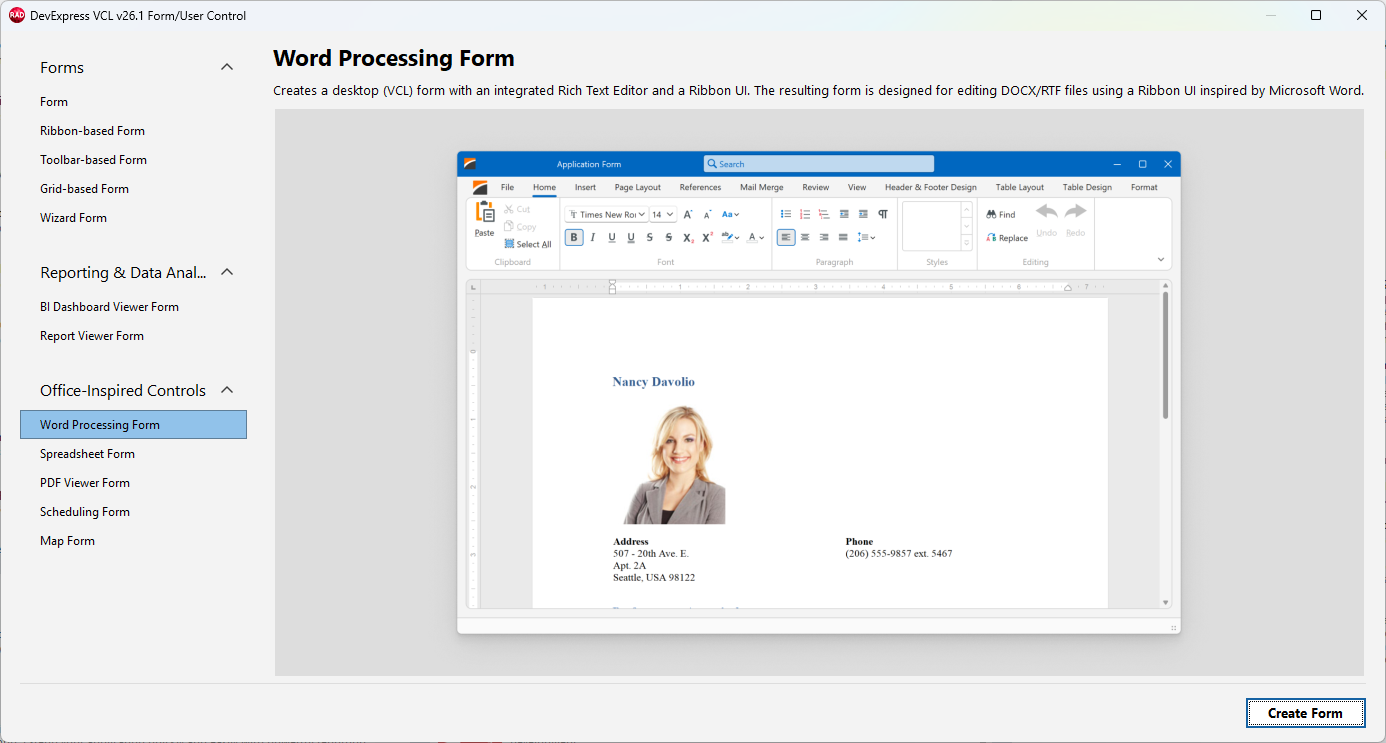This screenshot has width=1386, height=743.
Task: Click the Search box in preview title bar
Action: [x=819, y=164]
